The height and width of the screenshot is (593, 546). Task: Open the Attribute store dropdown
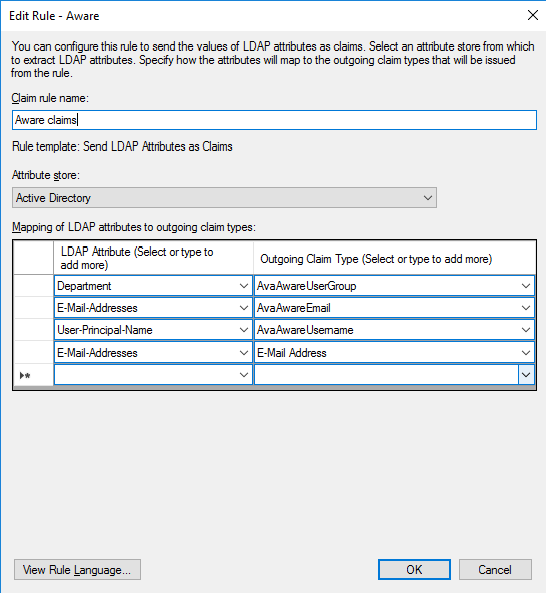pyautogui.click(x=224, y=197)
